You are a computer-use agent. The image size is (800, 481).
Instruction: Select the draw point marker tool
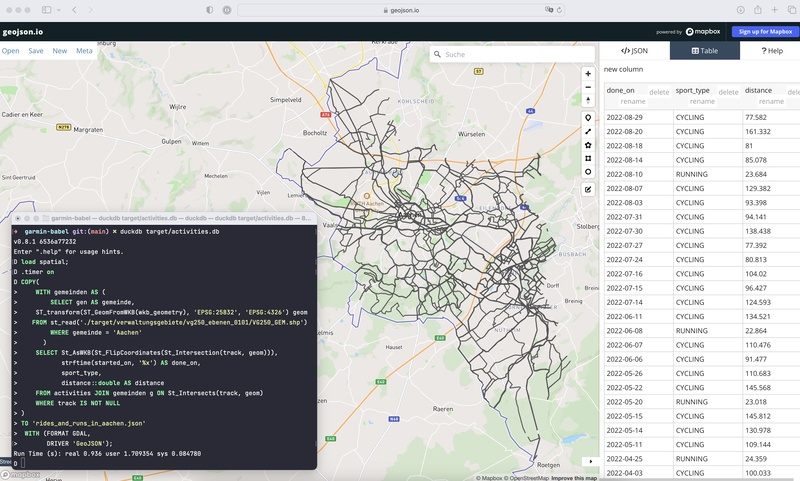pyautogui.click(x=588, y=118)
